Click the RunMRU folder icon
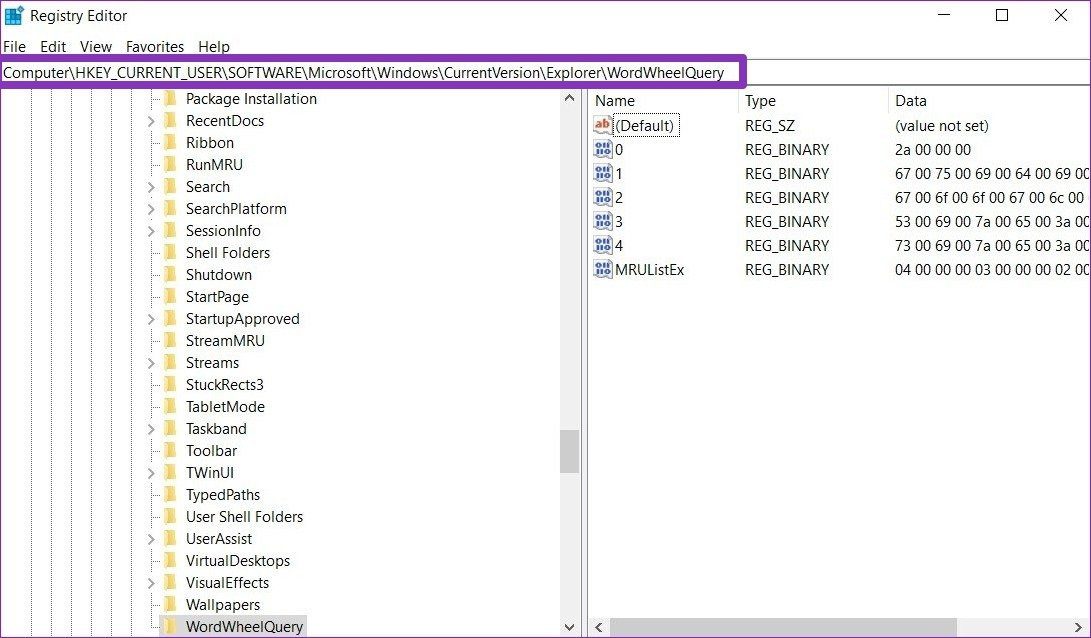Image resolution: width=1091 pixels, height=638 pixels. [170, 165]
